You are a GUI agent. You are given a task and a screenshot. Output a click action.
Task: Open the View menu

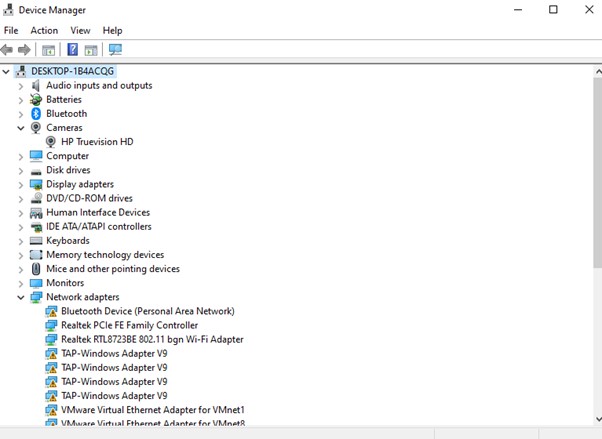80,30
